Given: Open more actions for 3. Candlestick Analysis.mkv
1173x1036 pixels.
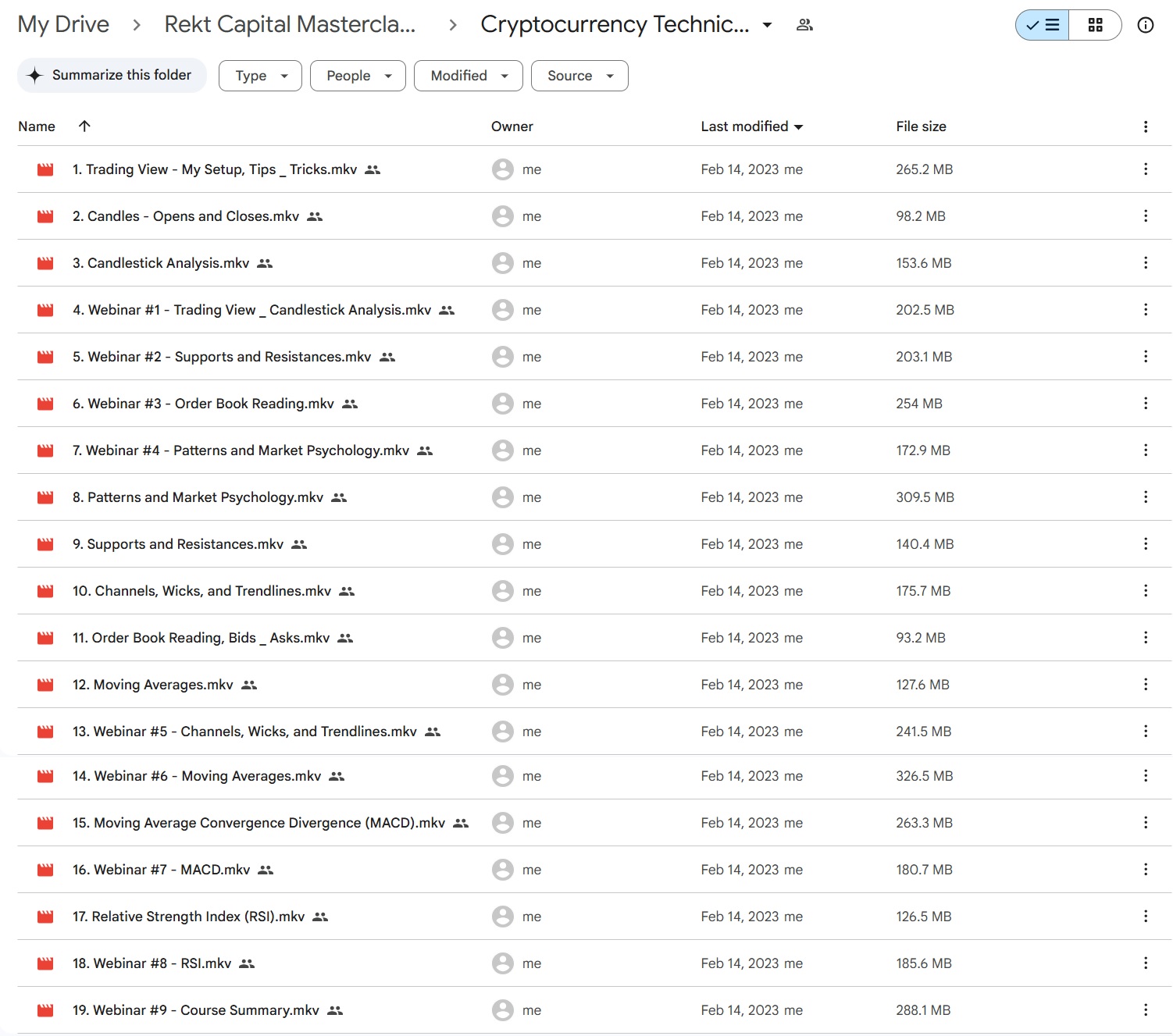Looking at the screenshot, I should [1145, 263].
